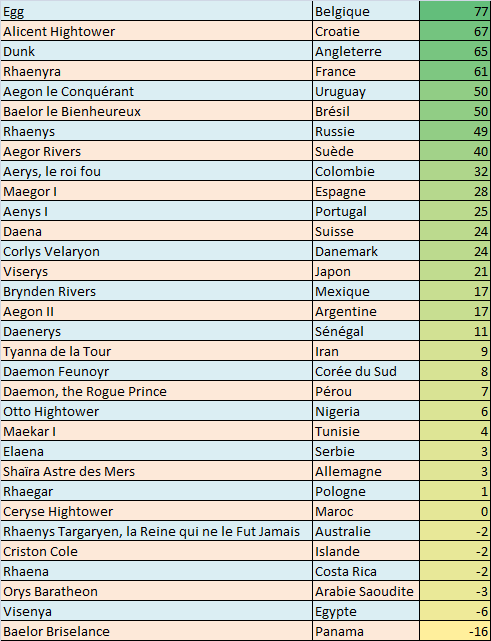This screenshot has height=641, width=491.
Task: Click the Alicent Hightower cell
Action: (x=157, y=31)
